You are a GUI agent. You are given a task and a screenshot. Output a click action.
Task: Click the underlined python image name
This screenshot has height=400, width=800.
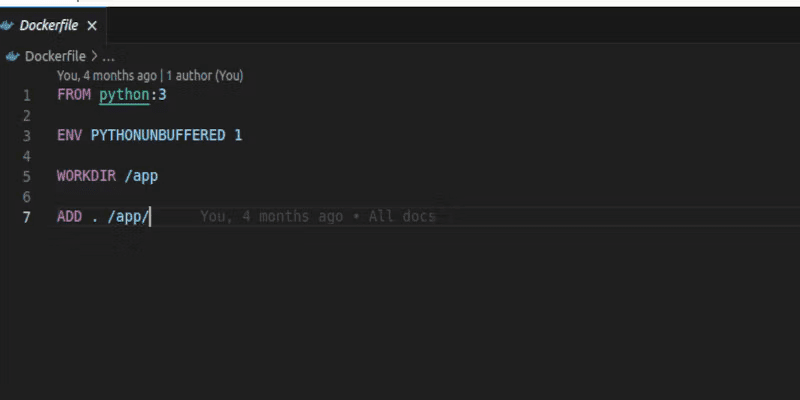click(x=124, y=95)
